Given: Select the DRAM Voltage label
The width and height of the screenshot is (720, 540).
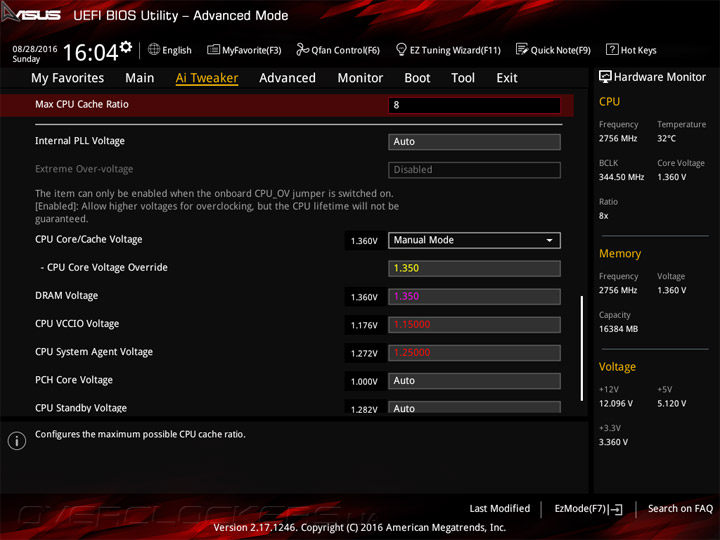Looking at the screenshot, I should [x=67, y=296].
